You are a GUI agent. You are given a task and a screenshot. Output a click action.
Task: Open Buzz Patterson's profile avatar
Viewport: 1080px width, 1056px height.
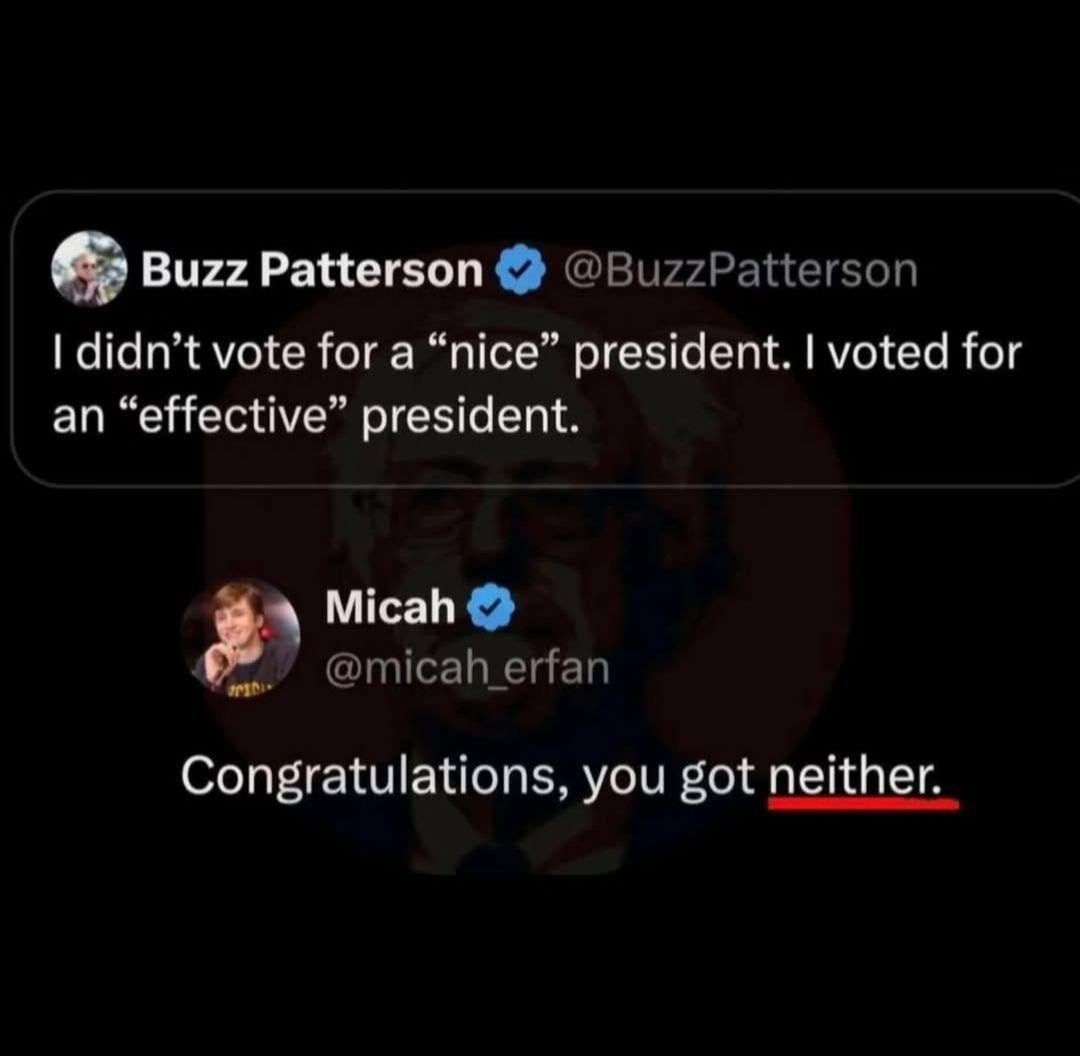click(91, 268)
